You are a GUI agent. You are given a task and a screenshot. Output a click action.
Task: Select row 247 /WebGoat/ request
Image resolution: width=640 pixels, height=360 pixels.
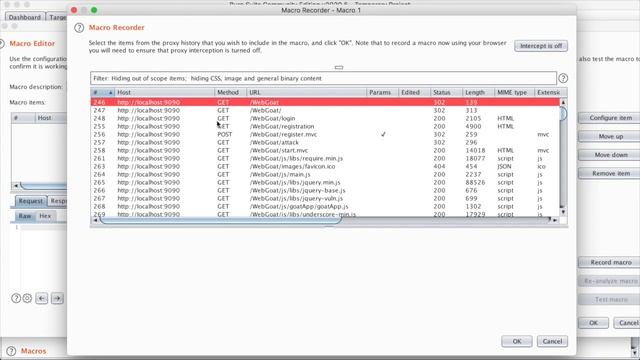click(x=325, y=111)
